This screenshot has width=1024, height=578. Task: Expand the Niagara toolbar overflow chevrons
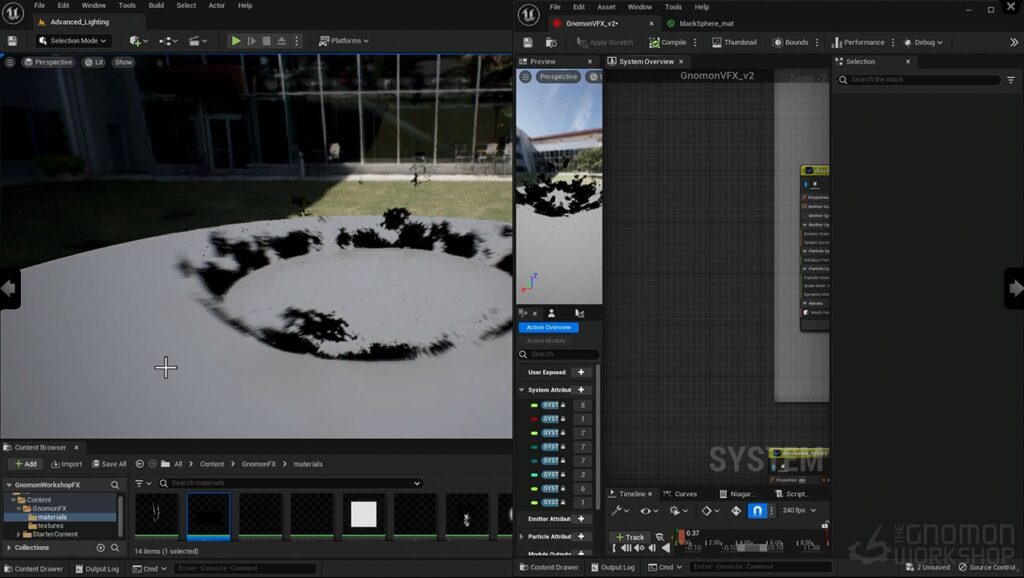click(x=1014, y=42)
